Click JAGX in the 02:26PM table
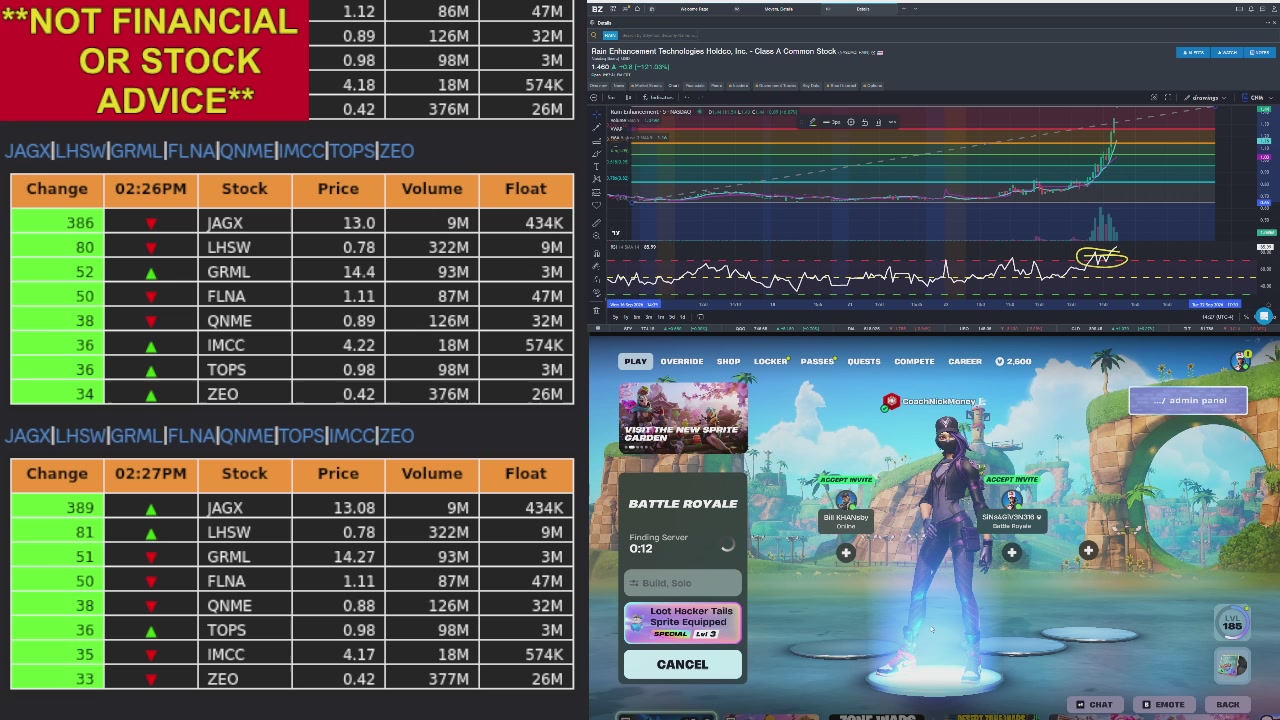The width and height of the screenshot is (1280, 720). pos(225,223)
